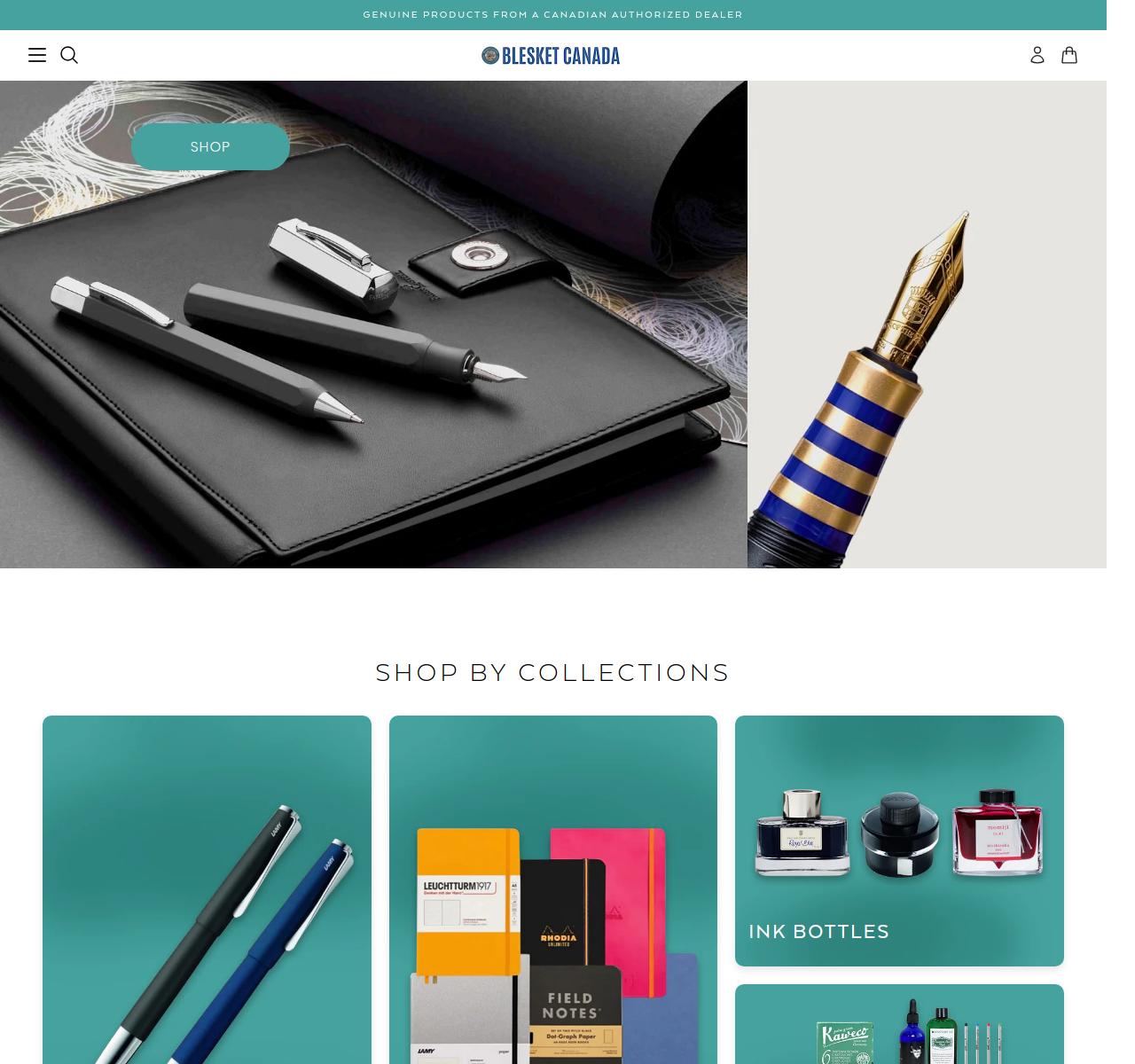Open the shopping bag cart icon

pos(1069,55)
